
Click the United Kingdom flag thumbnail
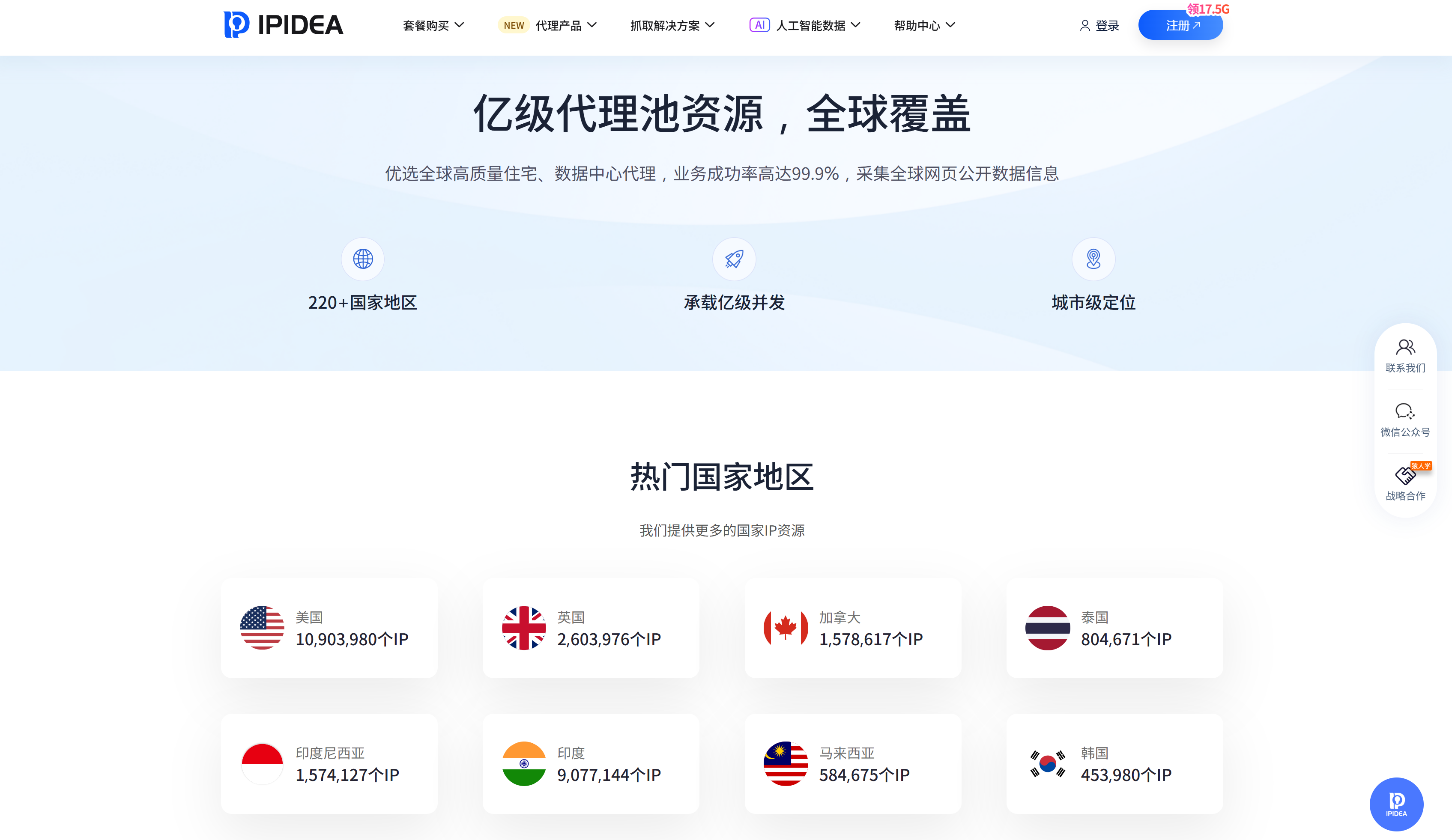pyautogui.click(x=523, y=628)
